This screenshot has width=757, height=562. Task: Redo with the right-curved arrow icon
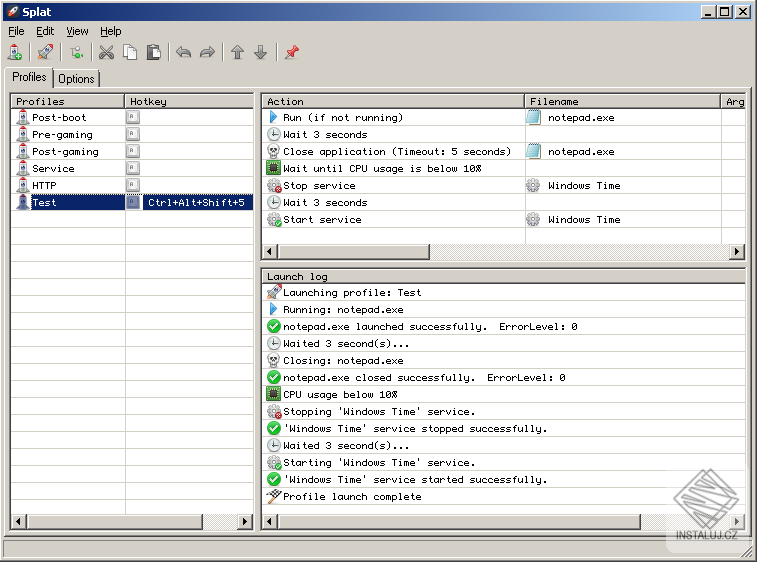point(207,52)
